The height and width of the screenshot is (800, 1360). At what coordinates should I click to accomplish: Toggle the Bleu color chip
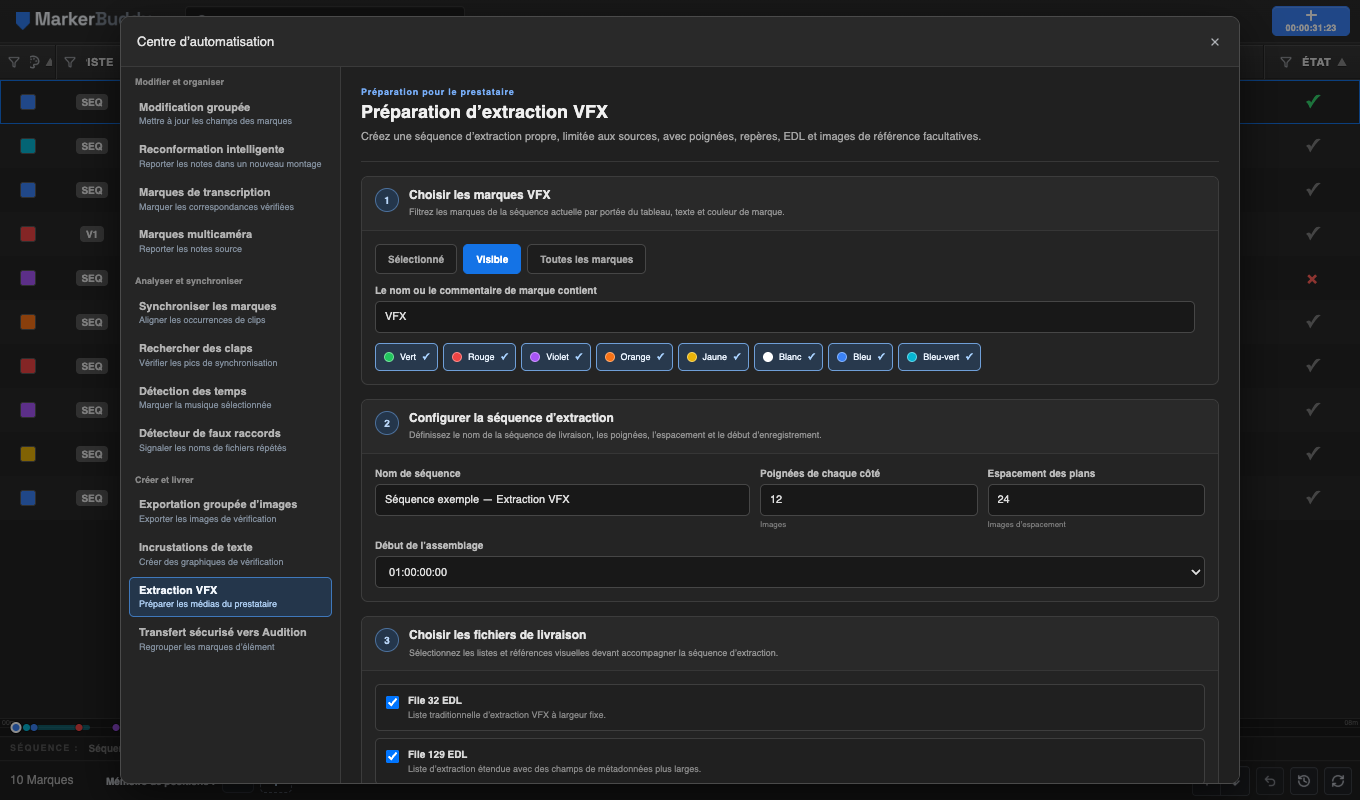860,357
